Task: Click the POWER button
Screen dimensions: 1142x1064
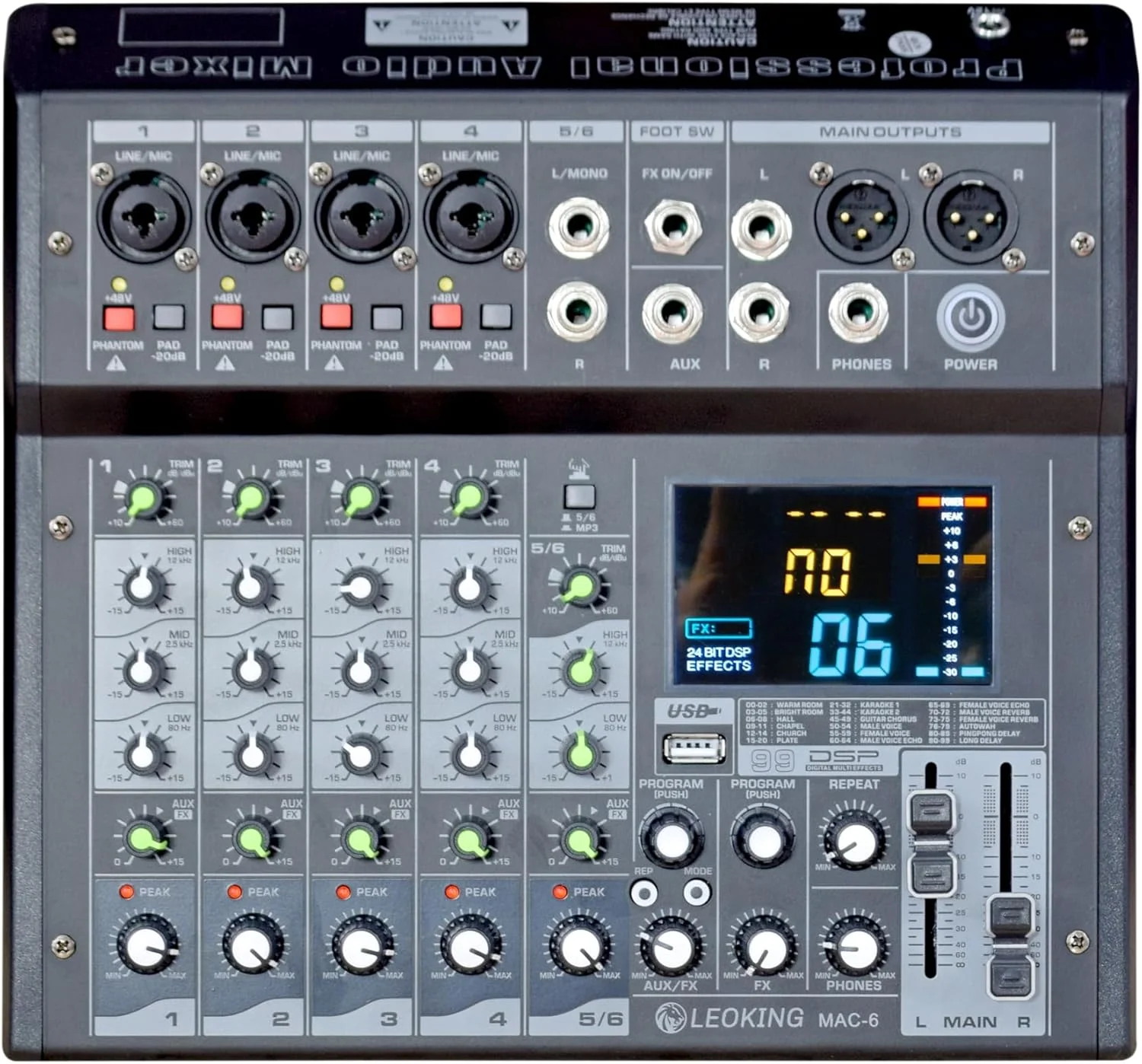Action: [971, 317]
